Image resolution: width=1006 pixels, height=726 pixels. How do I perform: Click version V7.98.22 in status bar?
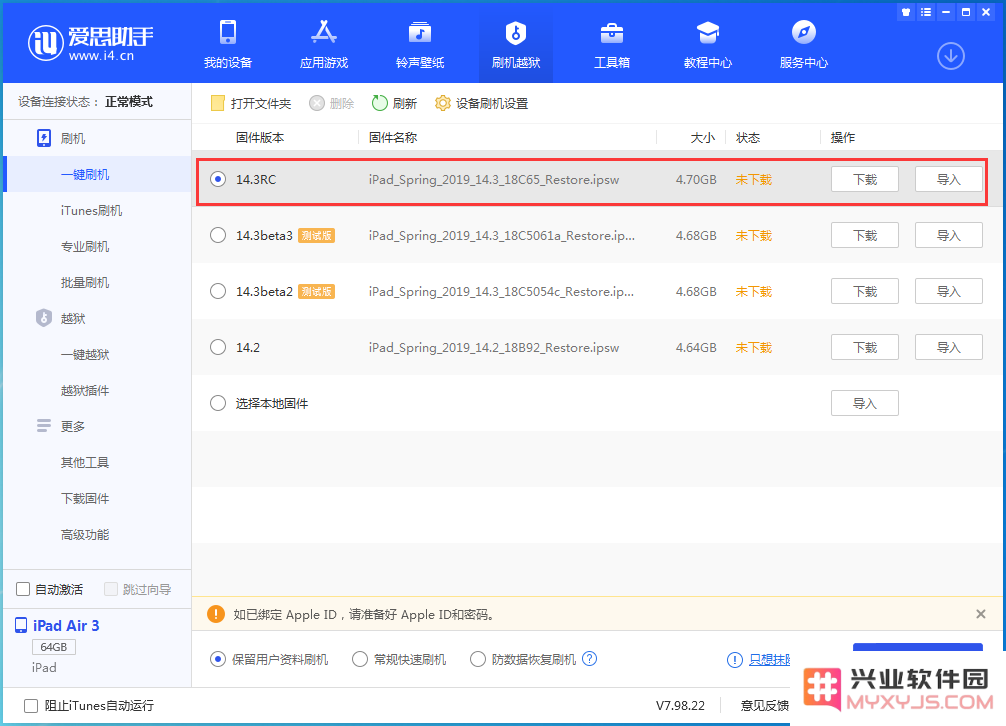[x=680, y=705]
